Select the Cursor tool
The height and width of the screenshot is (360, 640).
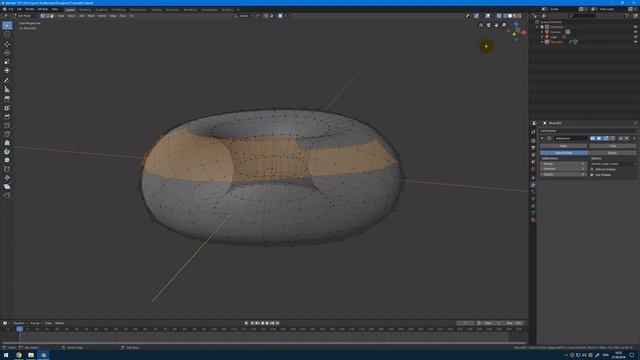pyautogui.click(x=7, y=34)
